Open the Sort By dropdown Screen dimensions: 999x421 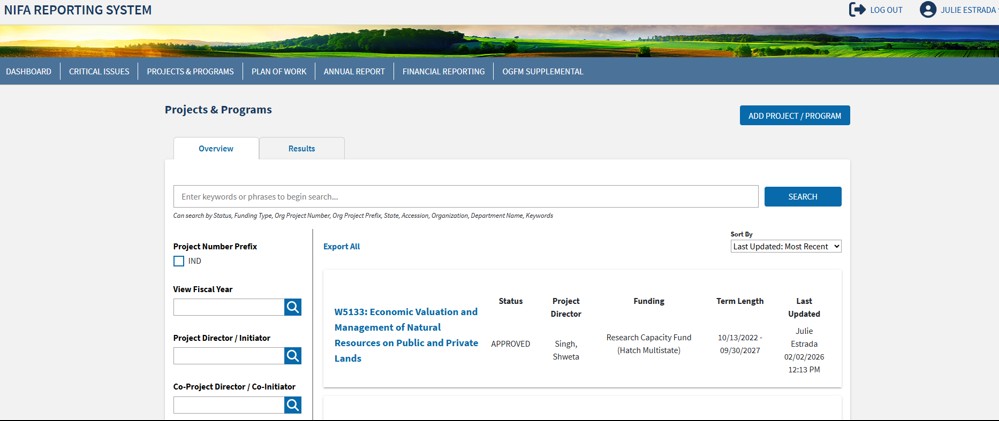pos(786,246)
